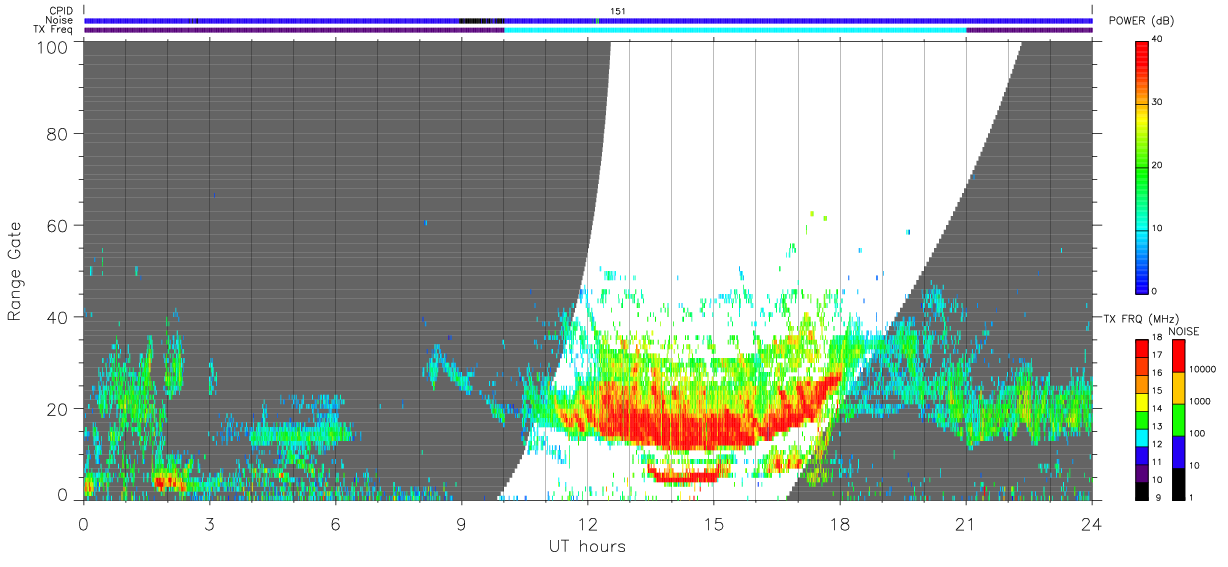This screenshot has height=567, width=1228.
Task: Click the 40 label on the power color bar
Action: (x=1157, y=39)
